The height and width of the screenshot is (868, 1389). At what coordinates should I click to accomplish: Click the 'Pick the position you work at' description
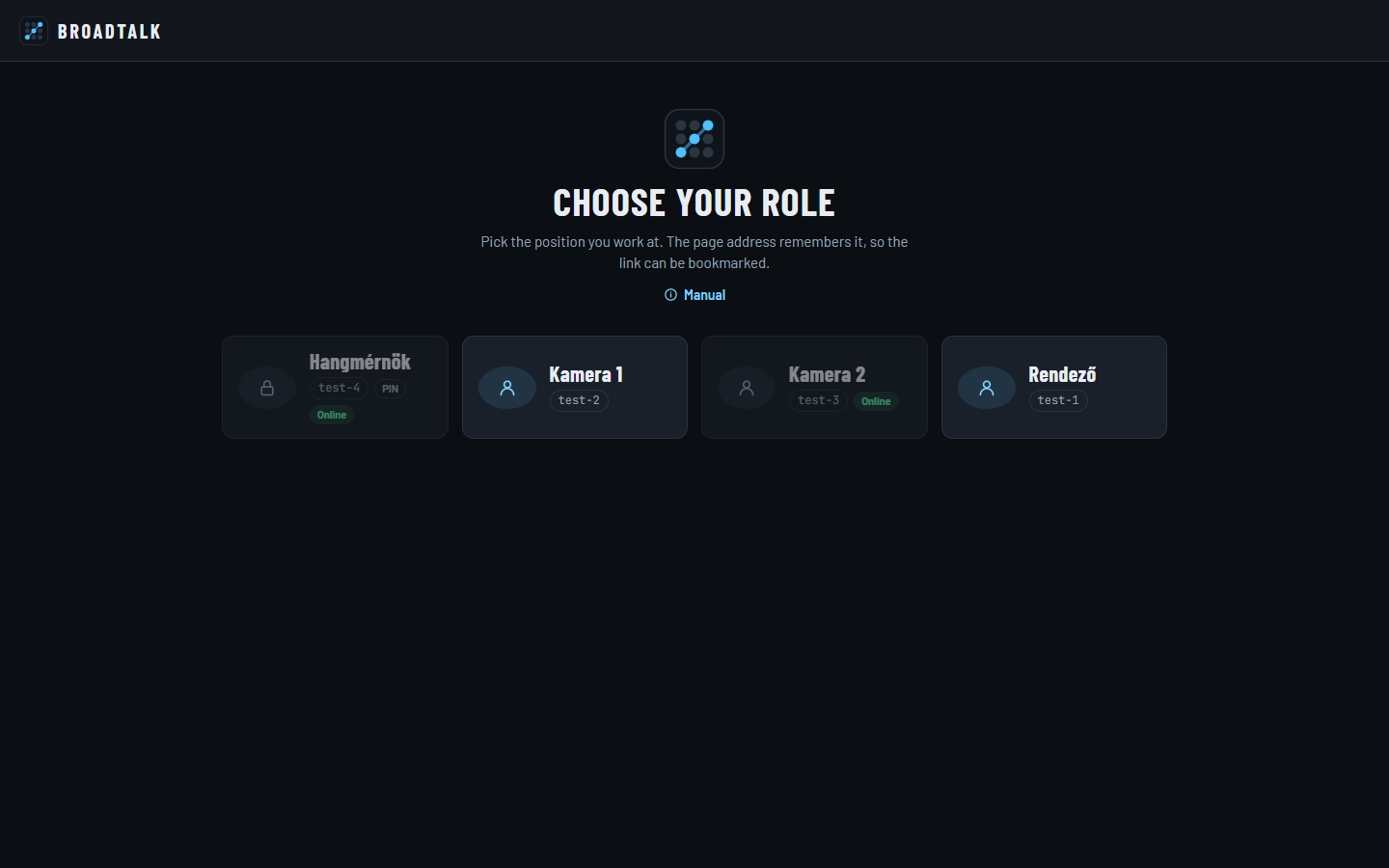point(694,252)
